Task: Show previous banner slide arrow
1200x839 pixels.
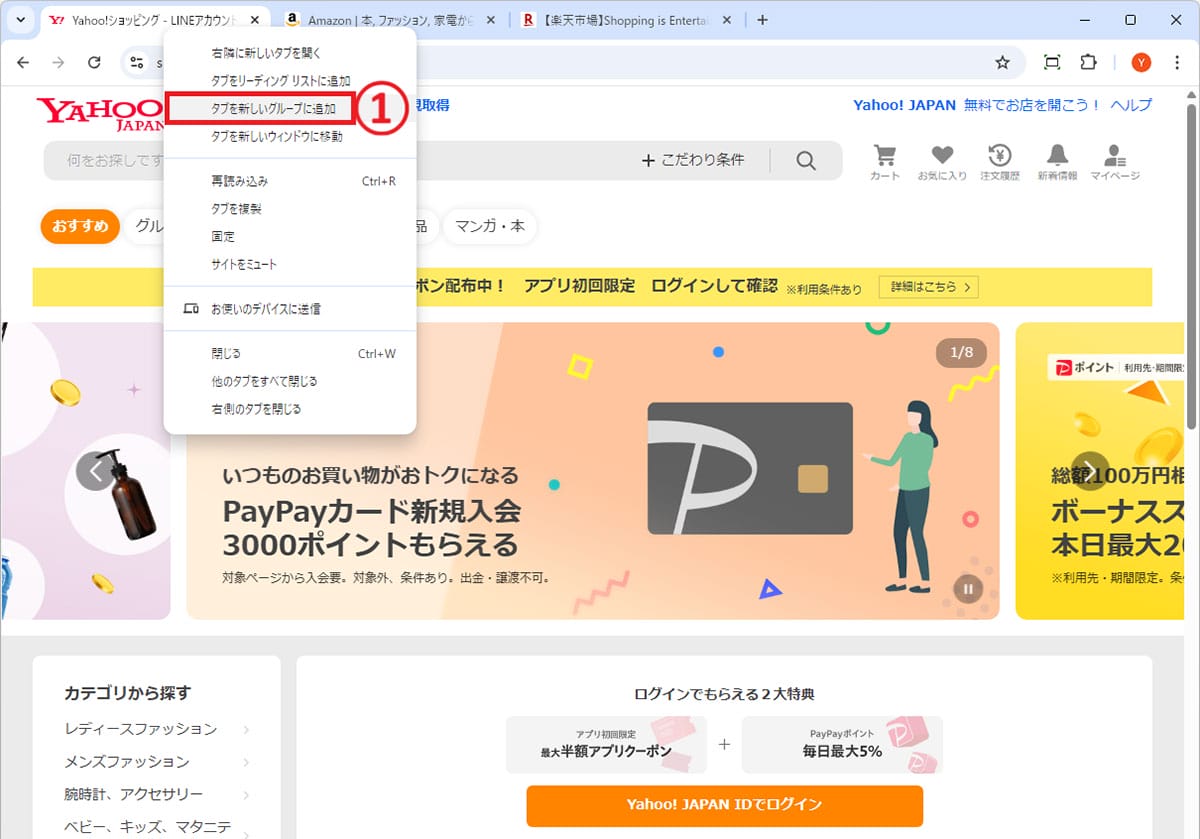Action: tap(95, 470)
